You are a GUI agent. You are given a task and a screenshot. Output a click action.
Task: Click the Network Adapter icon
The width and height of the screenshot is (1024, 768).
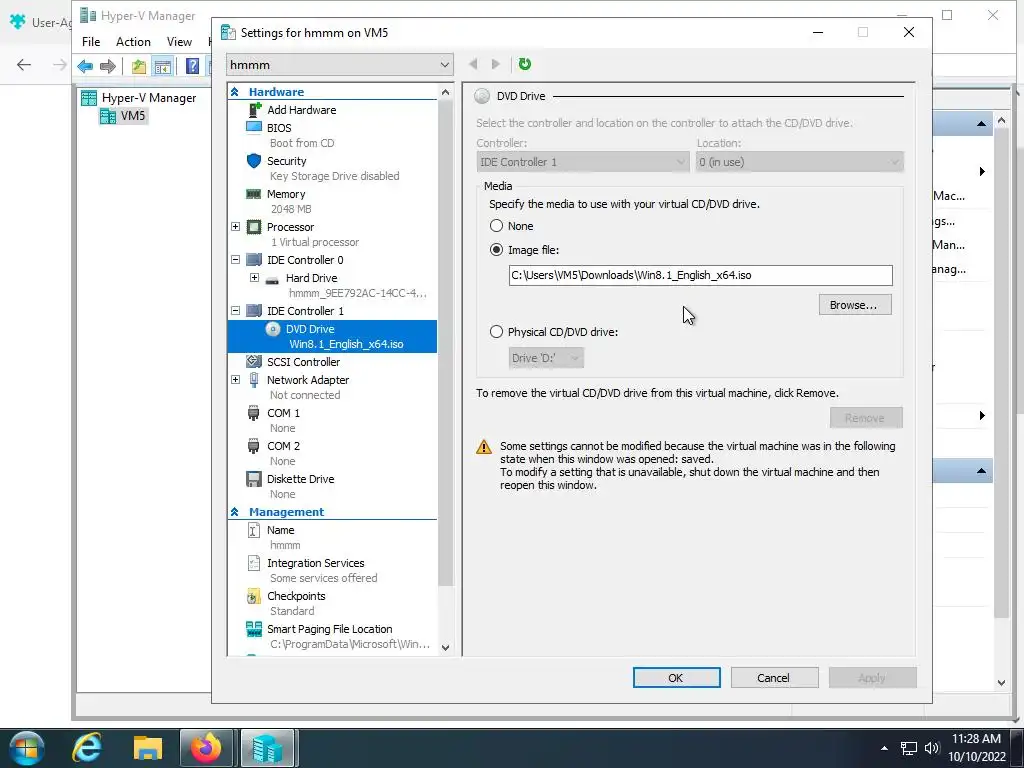pyautogui.click(x=254, y=380)
